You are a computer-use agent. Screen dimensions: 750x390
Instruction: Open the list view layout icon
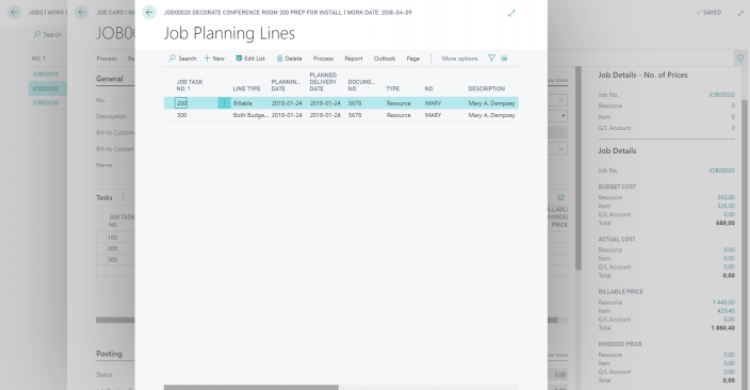click(504, 58)
